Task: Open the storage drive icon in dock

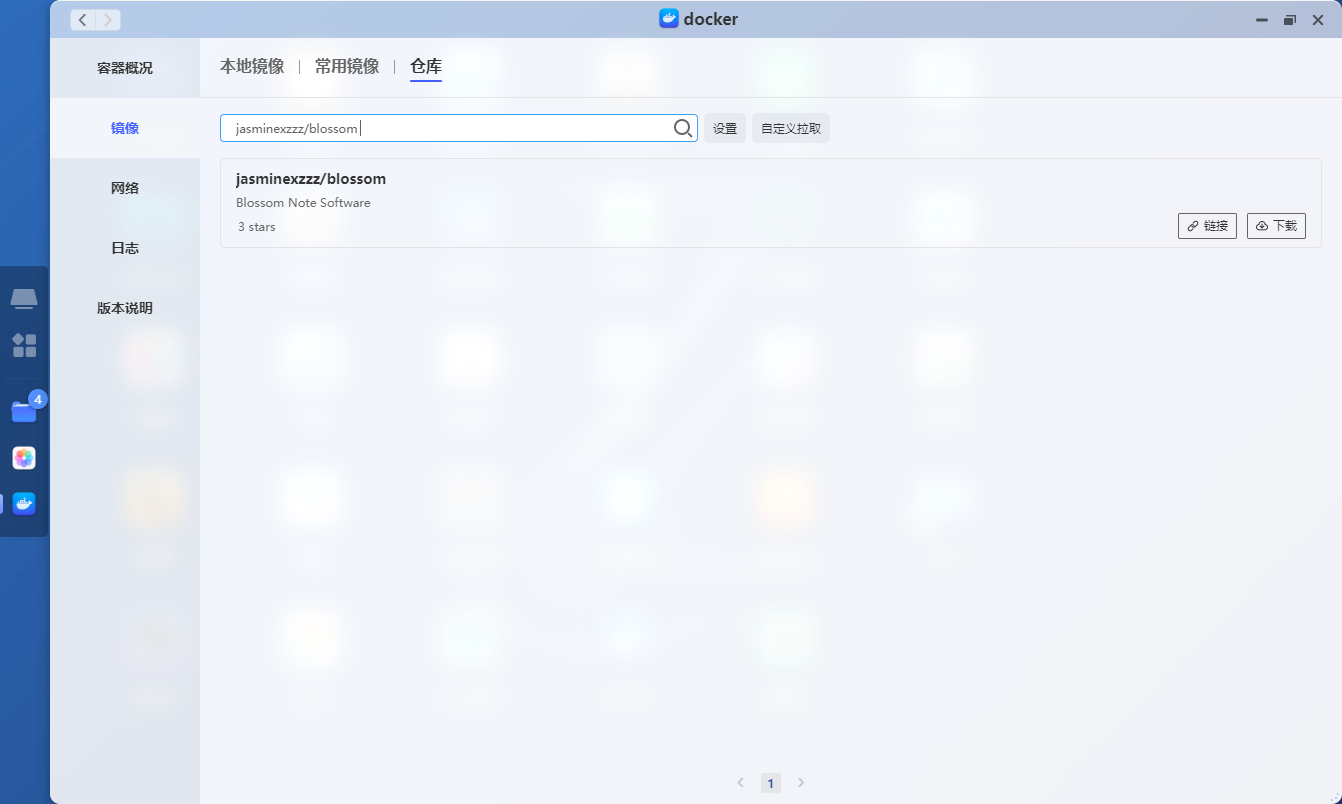Action: point(24,298)
